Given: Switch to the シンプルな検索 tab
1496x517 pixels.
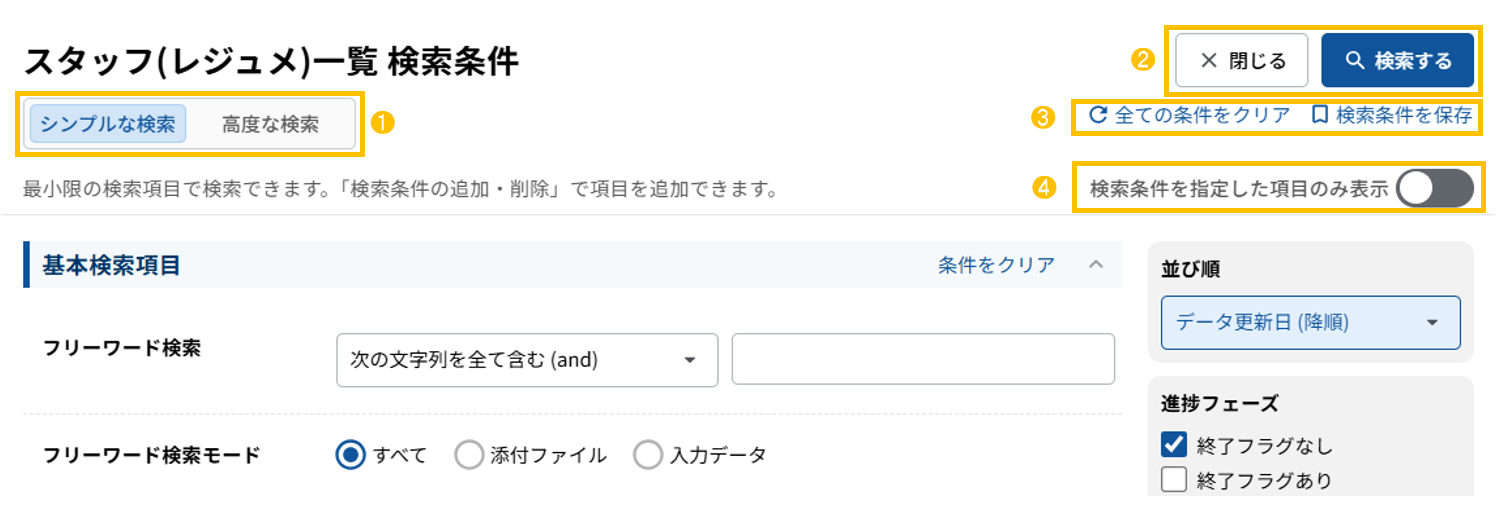Looking at the screenshot, I should 108,125.
